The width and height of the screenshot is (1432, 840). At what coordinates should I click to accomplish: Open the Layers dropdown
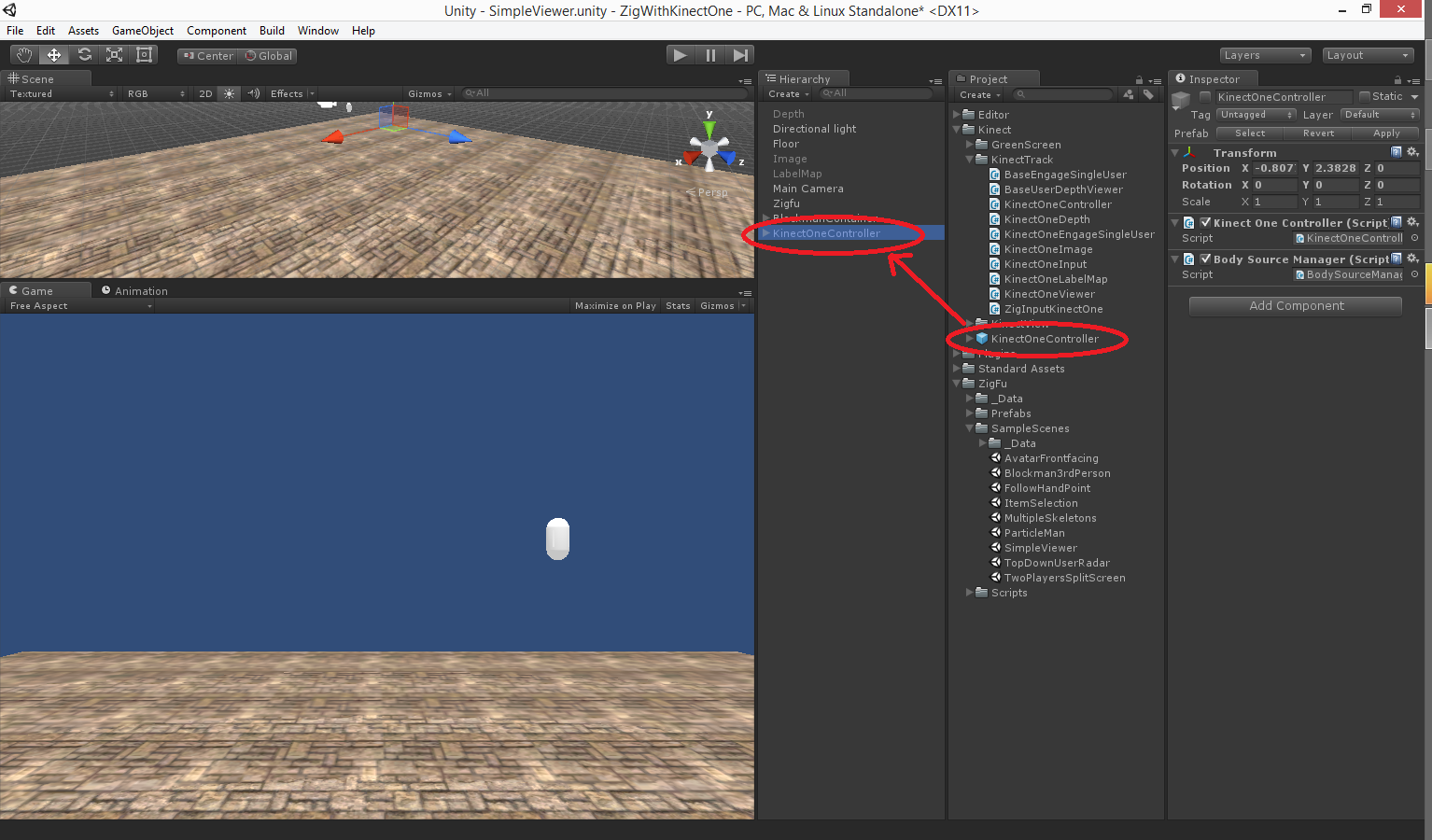(1264, 55)
